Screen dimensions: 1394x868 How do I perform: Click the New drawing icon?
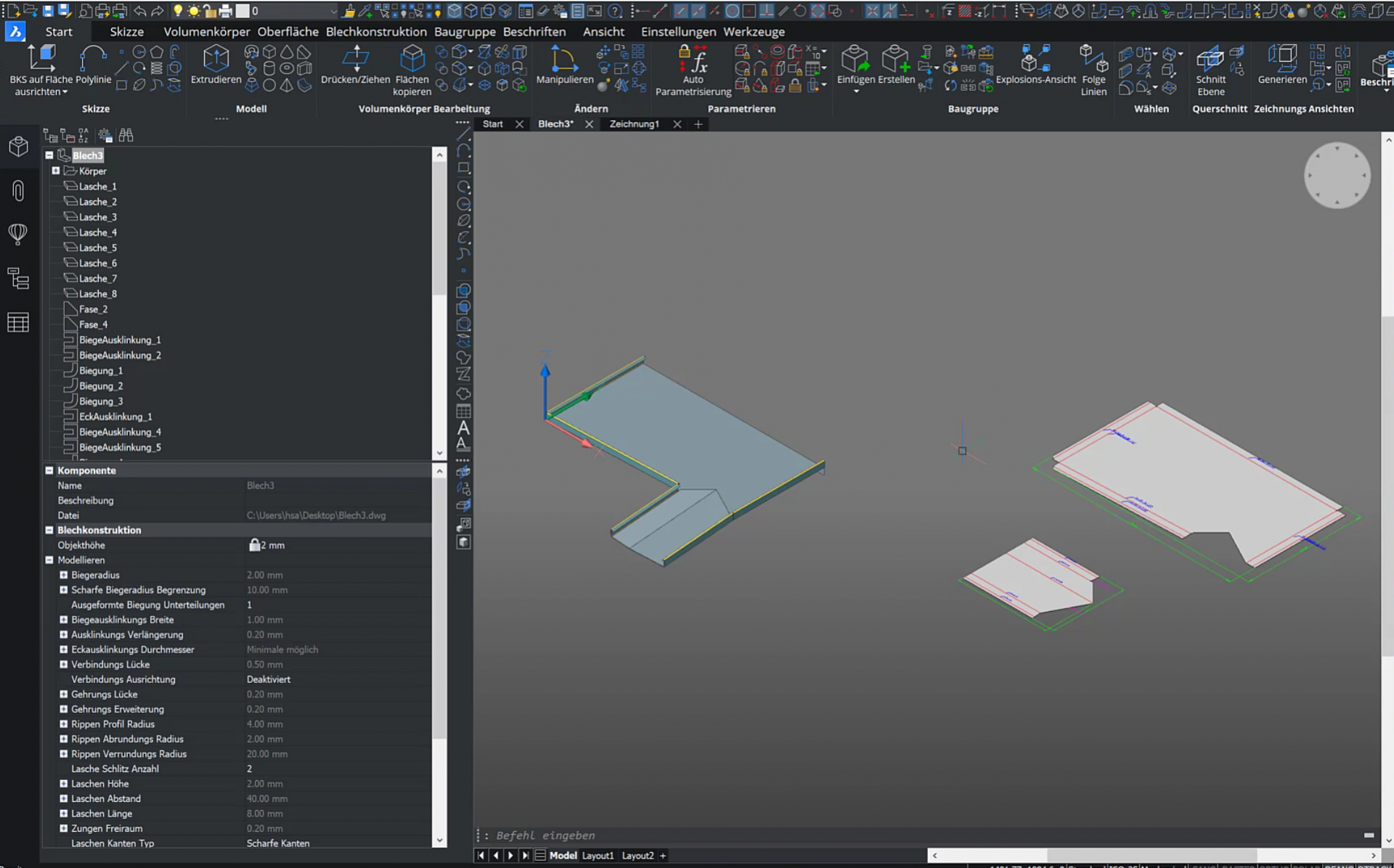[12, 11]
